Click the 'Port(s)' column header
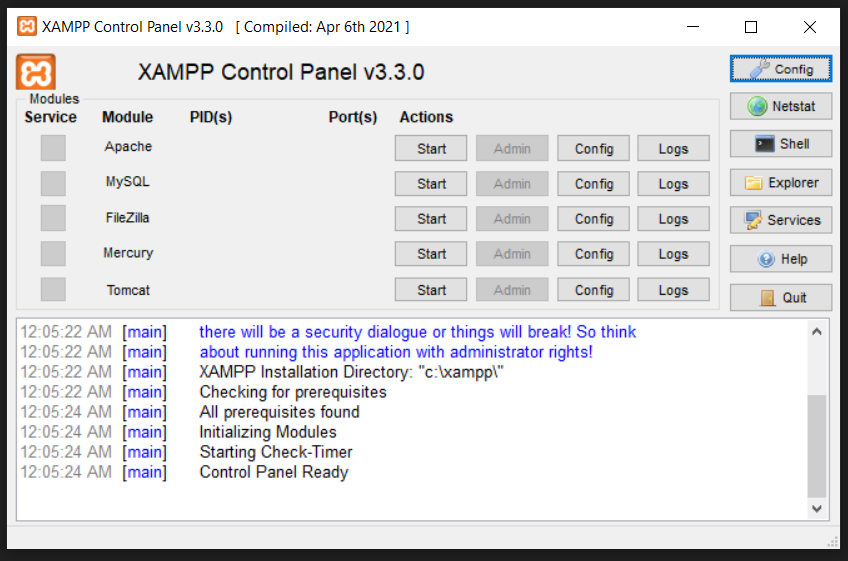Screen dimensions: 848x561 pos(353,117)
